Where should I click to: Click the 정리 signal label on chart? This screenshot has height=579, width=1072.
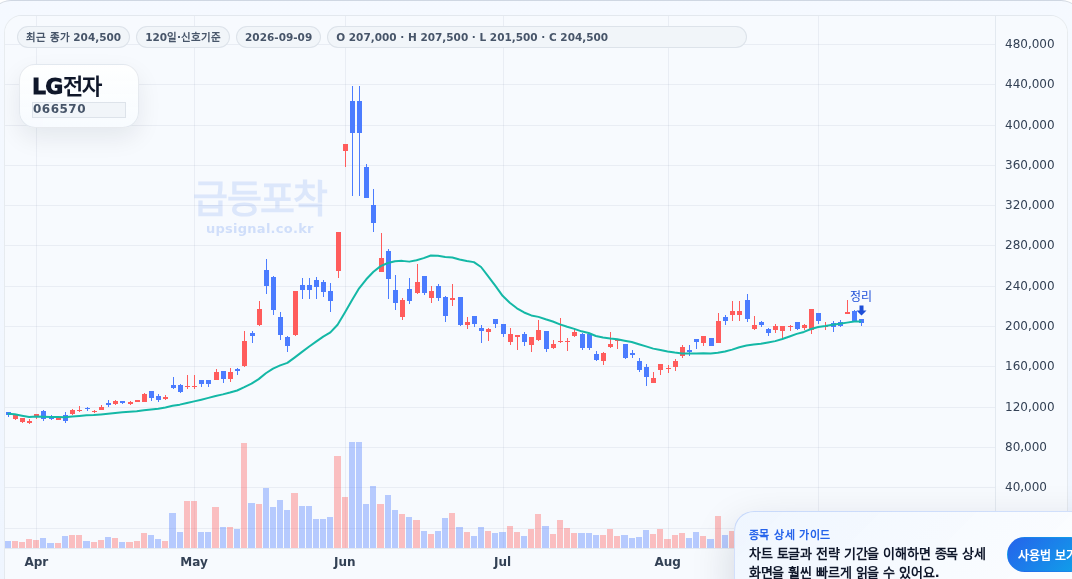(x=861, y=296)
